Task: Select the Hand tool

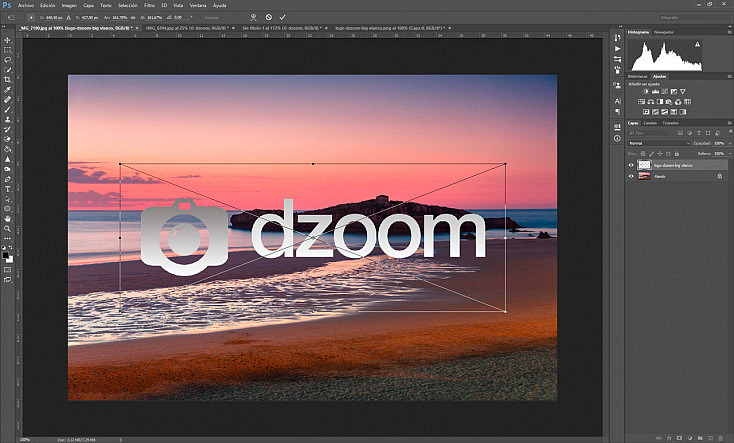Action: click(7, 219)
